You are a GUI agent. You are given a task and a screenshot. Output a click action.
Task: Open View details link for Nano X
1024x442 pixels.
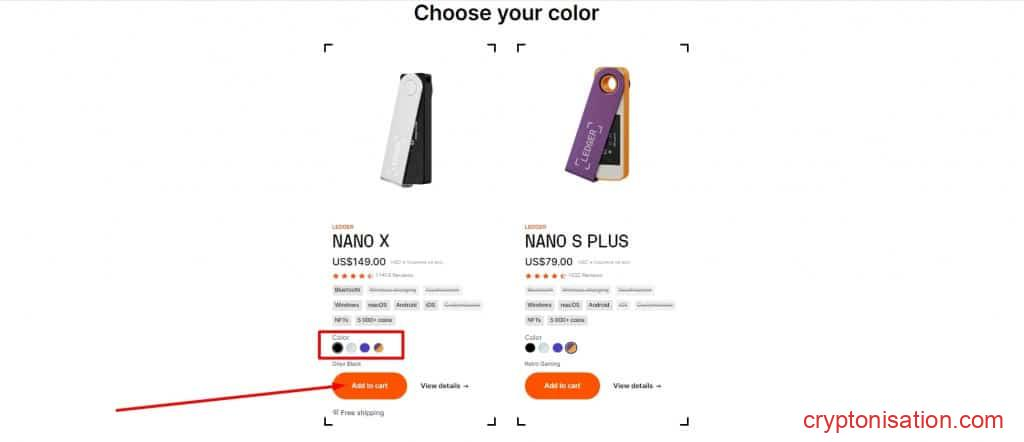click(x=444, y=386)
